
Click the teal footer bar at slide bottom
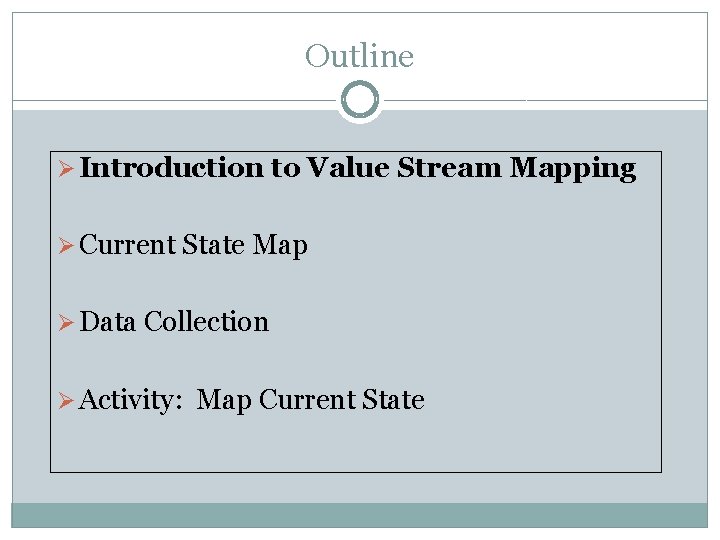359,514
